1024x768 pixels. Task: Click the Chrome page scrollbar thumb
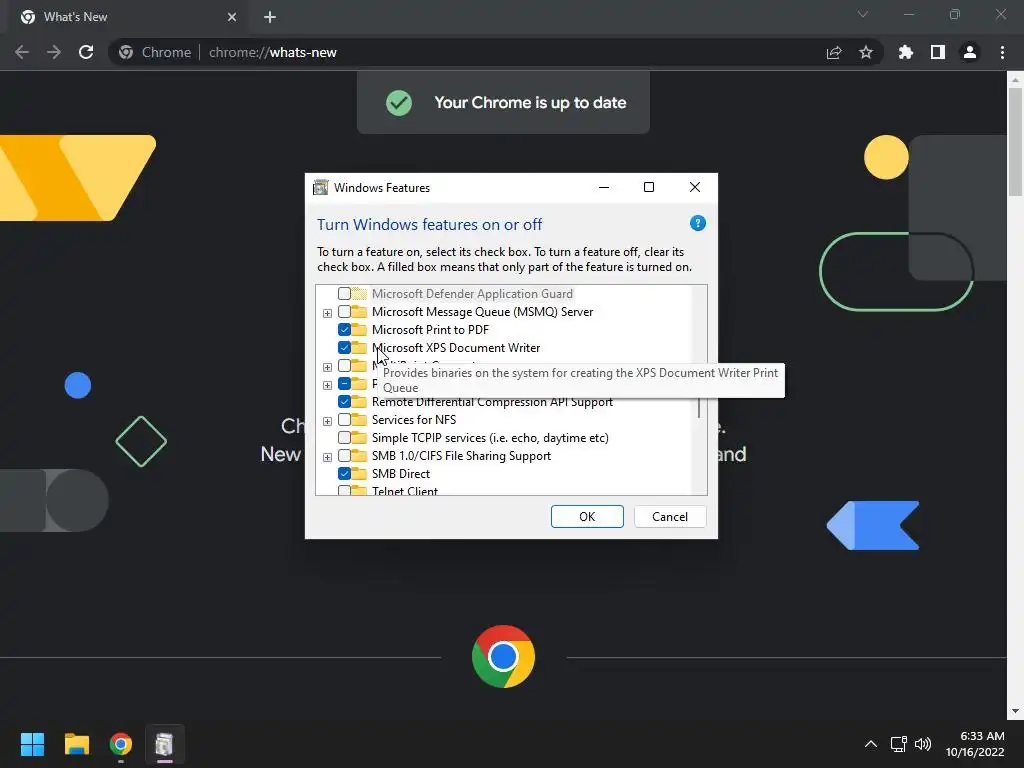click(1015, 142)
